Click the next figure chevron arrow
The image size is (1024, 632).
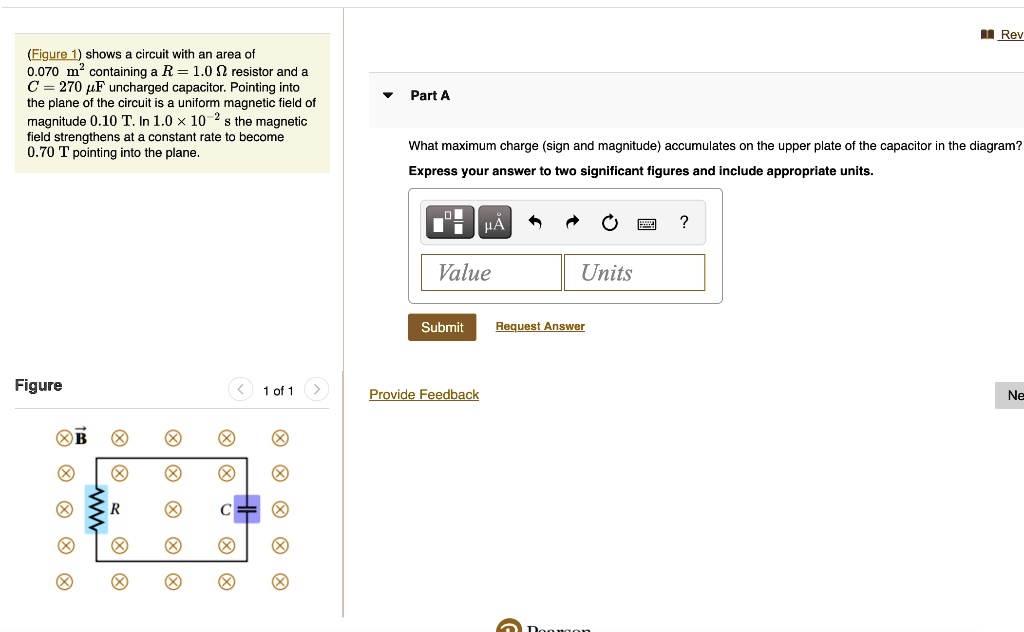[316, 390]
